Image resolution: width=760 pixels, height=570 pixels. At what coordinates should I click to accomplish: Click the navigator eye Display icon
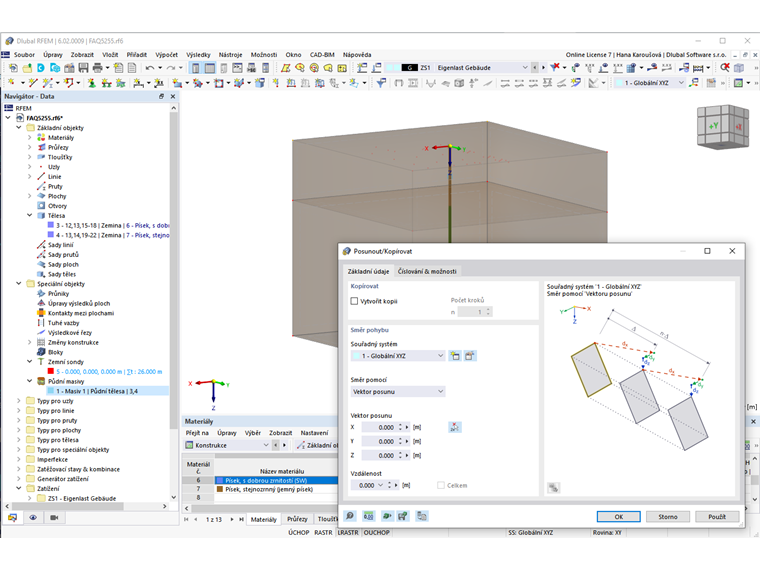coord(33,518)
